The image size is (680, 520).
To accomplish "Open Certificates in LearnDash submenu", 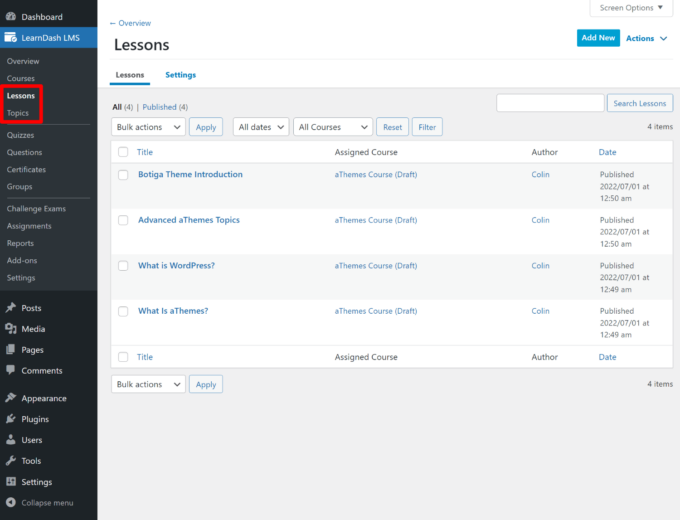I will (26, 170).
